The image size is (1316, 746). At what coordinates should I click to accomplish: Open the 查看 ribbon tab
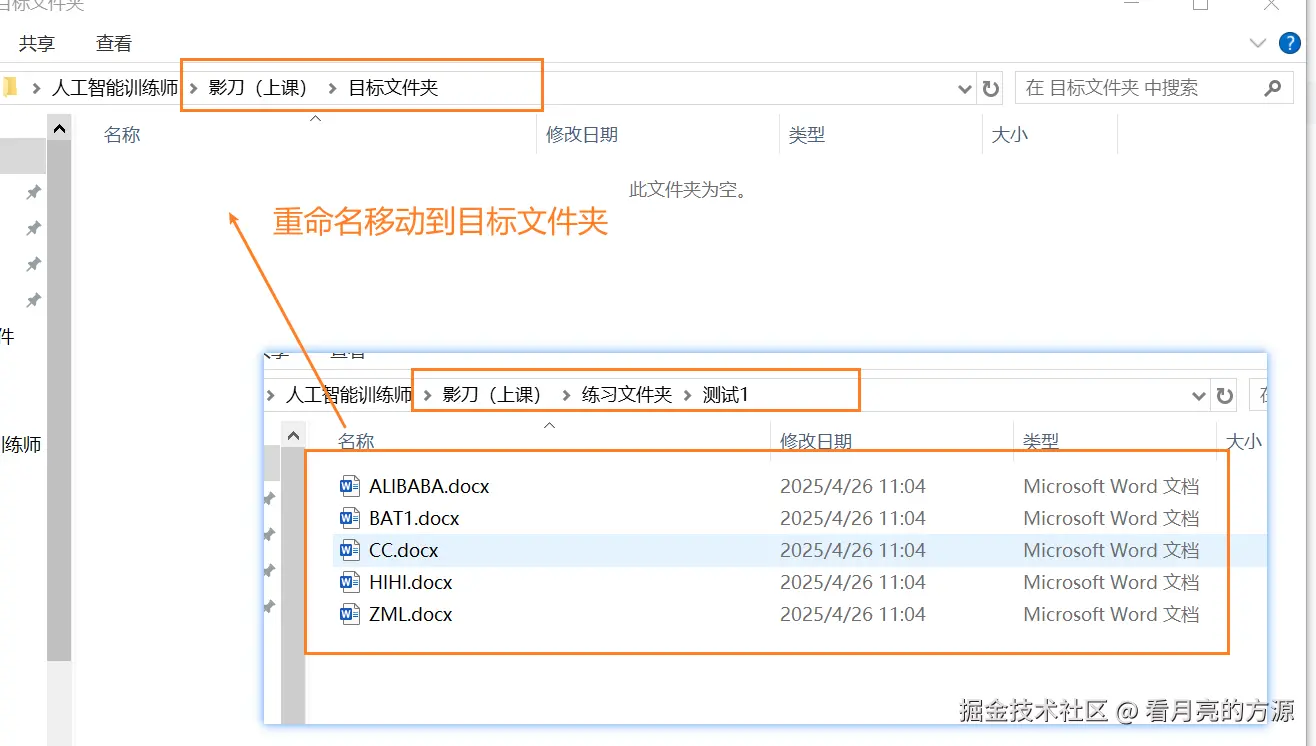pyautogui.click(x=114, y=44)
